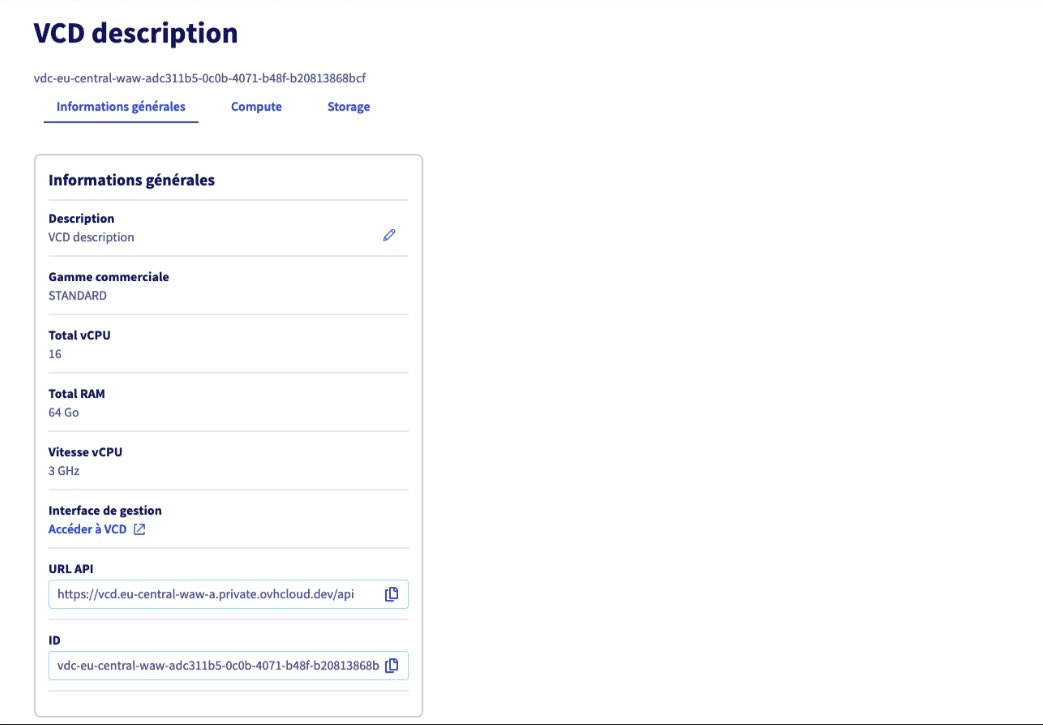This screenshot has height=725, width=1043.
Task: Click the description value text in the card
Action: coord(91,238)
